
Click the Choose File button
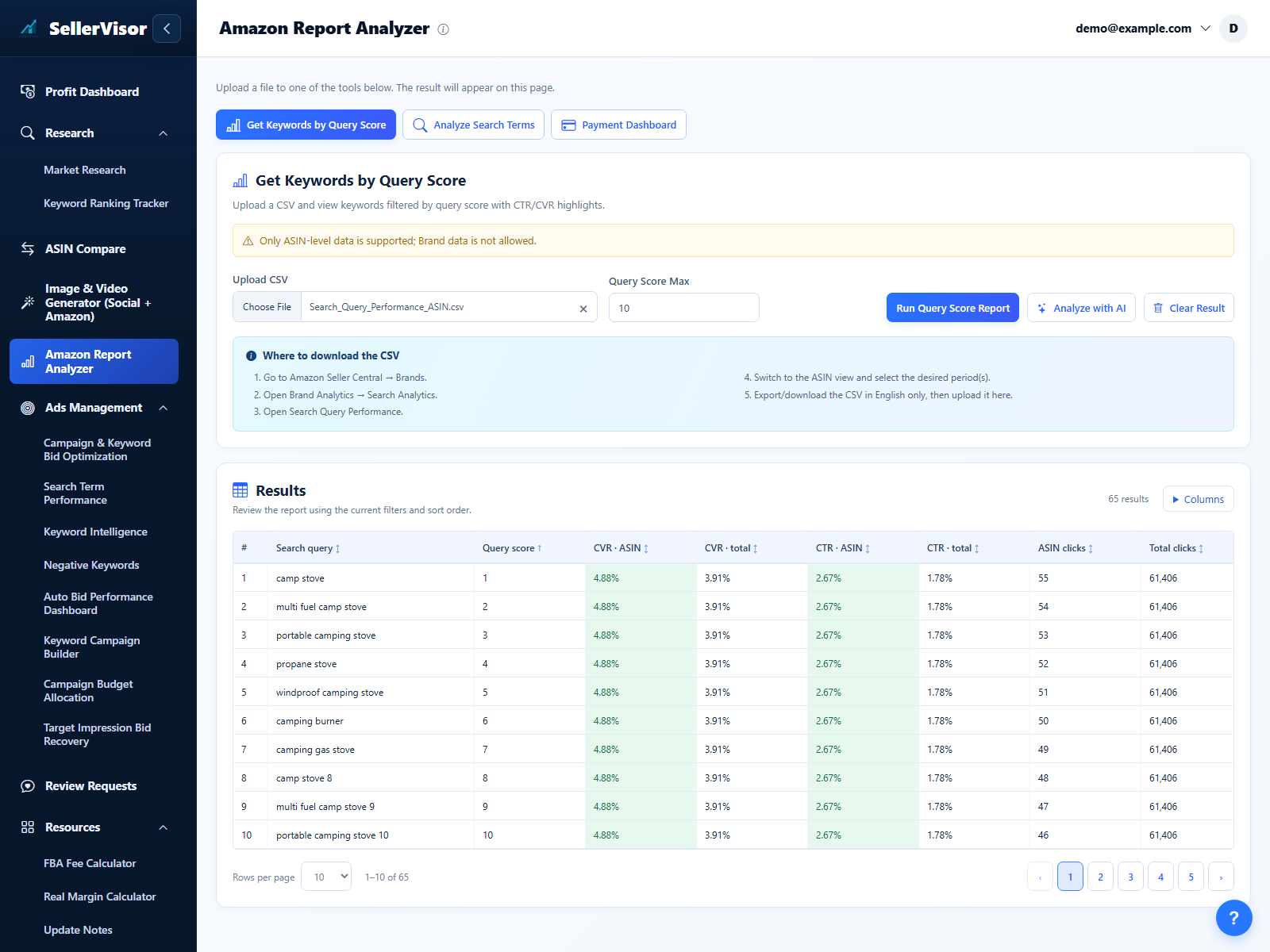coord(267,307)
